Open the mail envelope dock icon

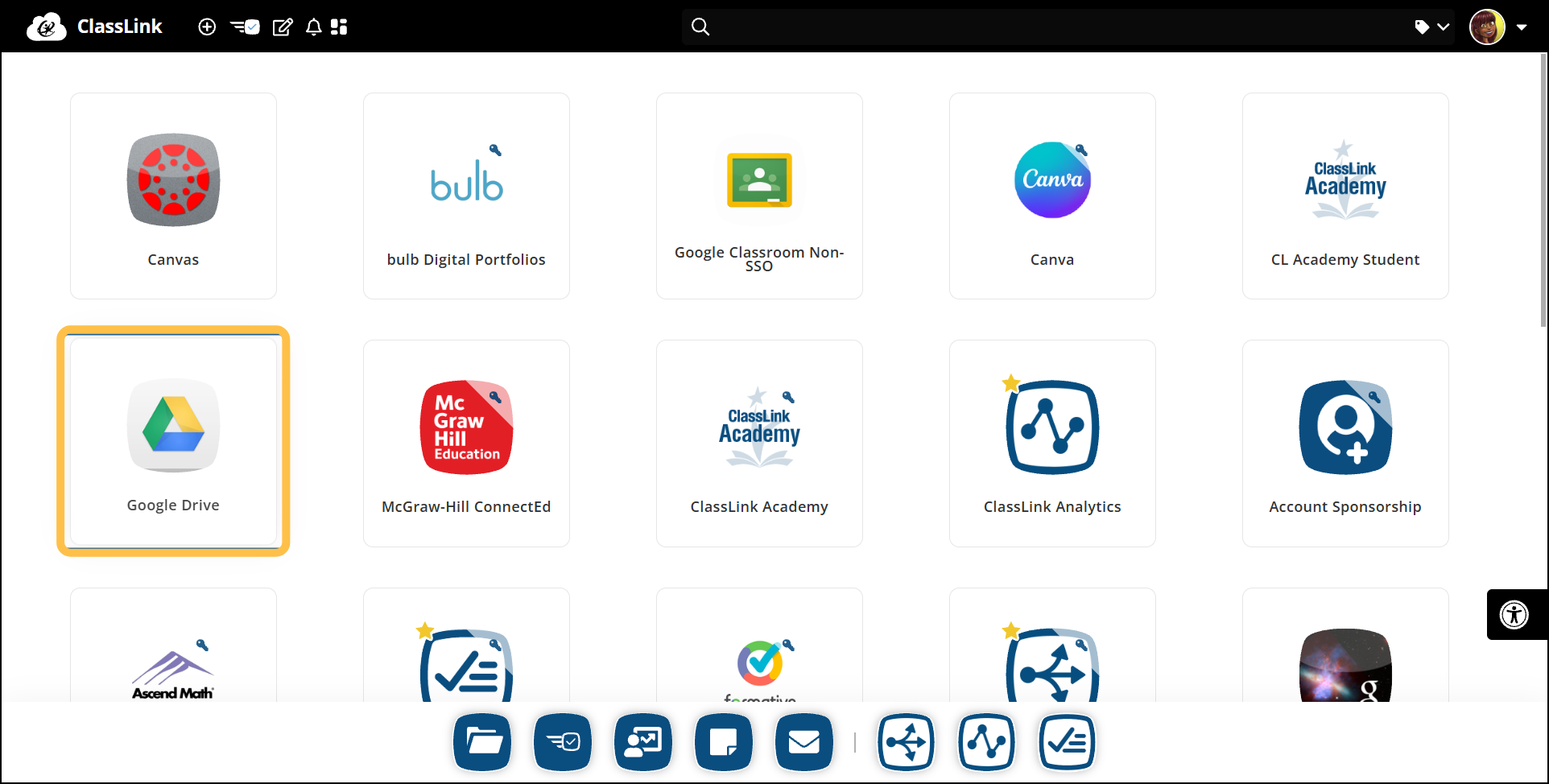pyautogui.click(x=804, y=741)
